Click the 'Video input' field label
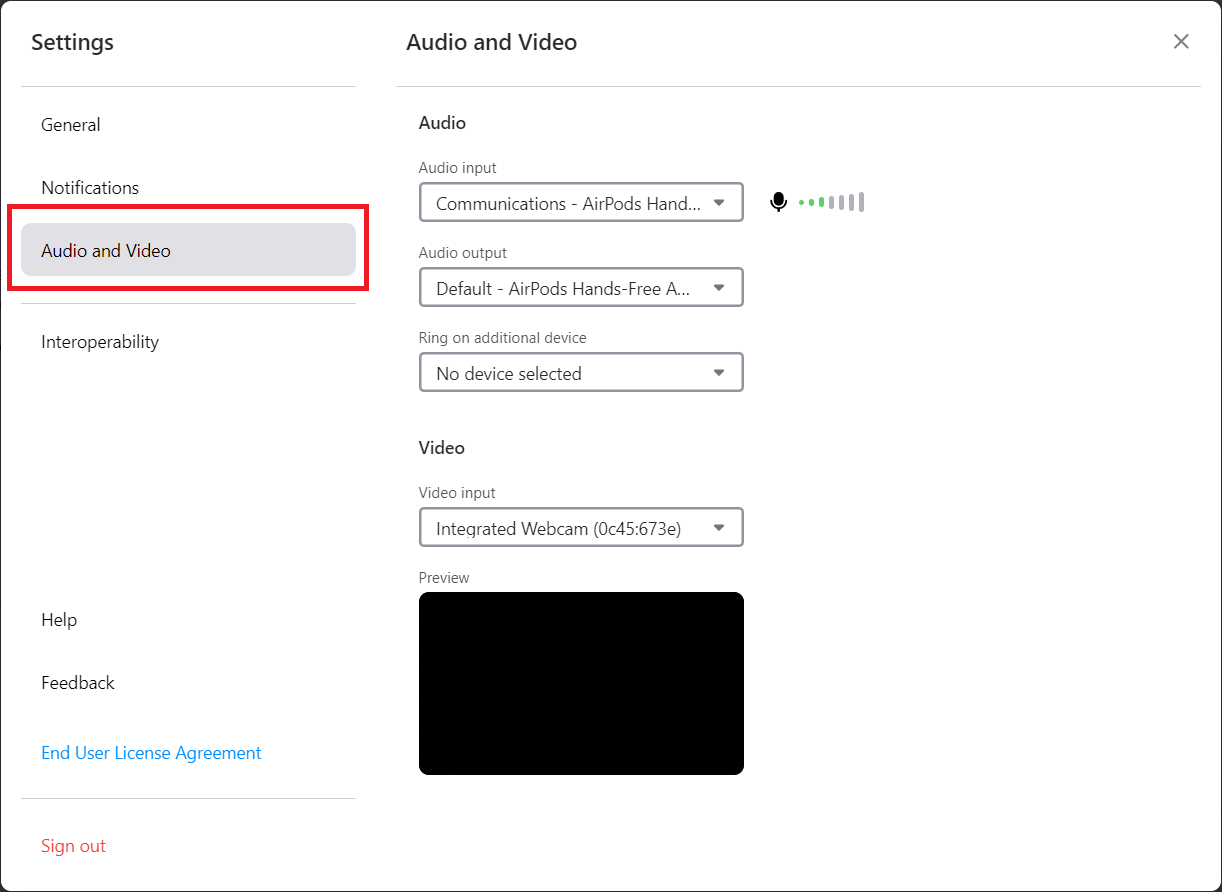The height and width of the screenshot is (892, 1222). pos(457,493)
